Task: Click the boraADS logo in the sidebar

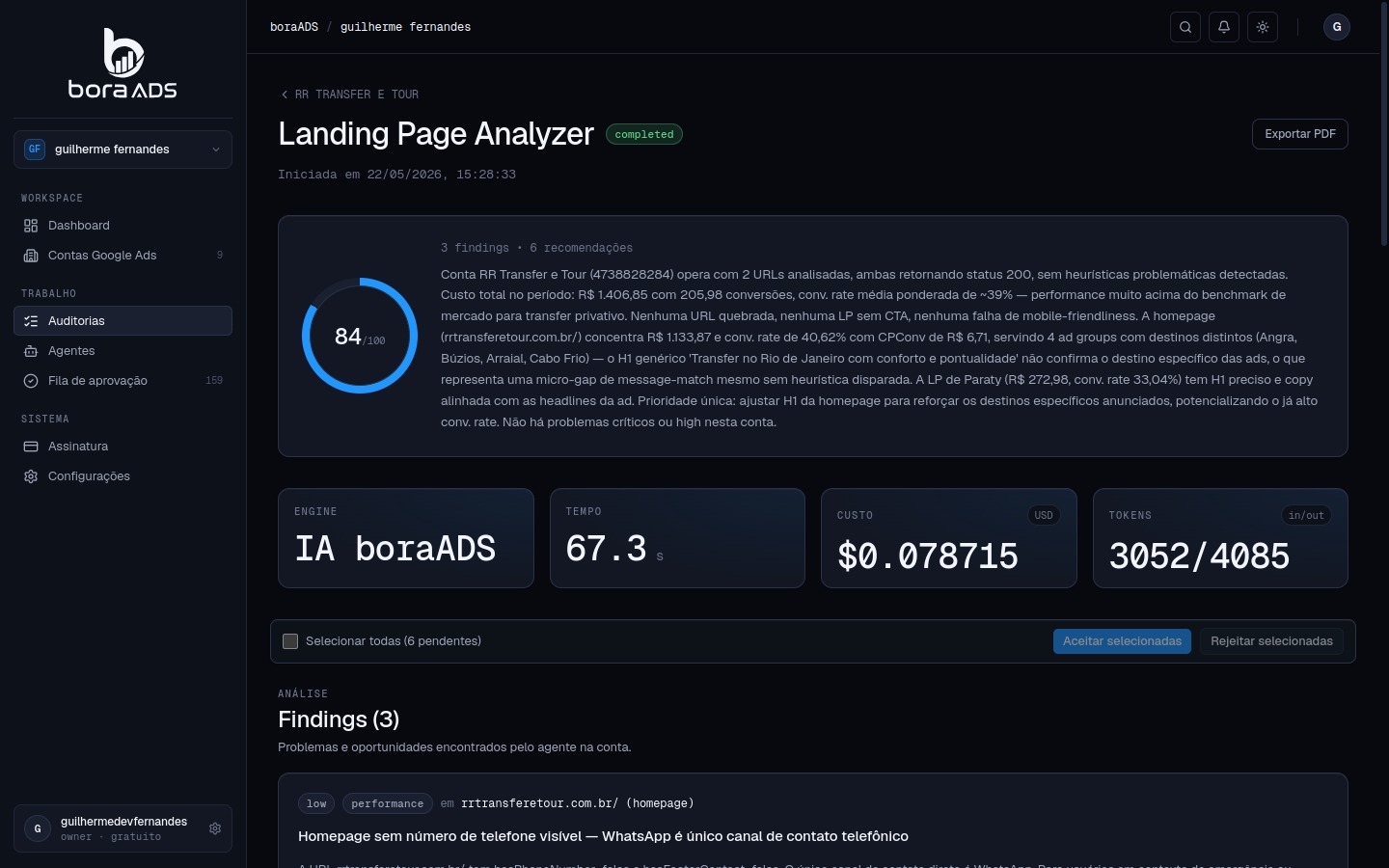Action: point(123,64)
